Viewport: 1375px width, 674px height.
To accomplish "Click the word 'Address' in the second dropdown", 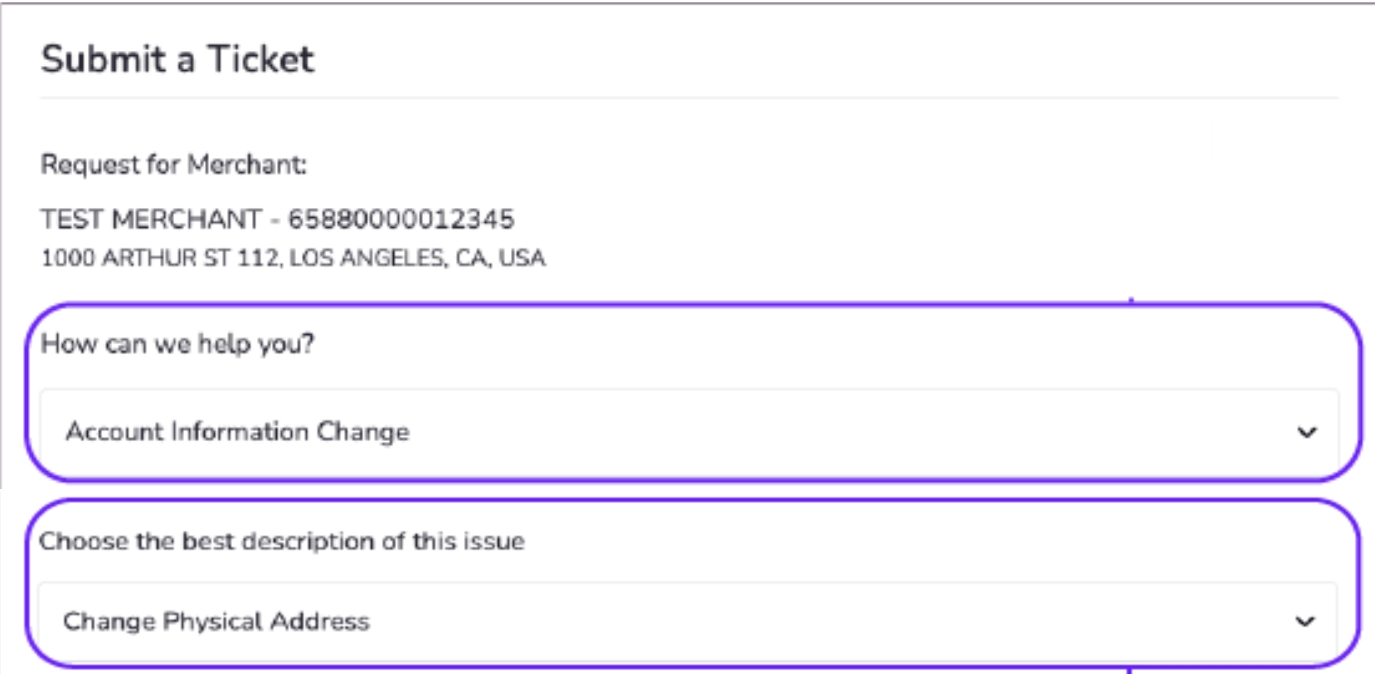I will 324,621.
